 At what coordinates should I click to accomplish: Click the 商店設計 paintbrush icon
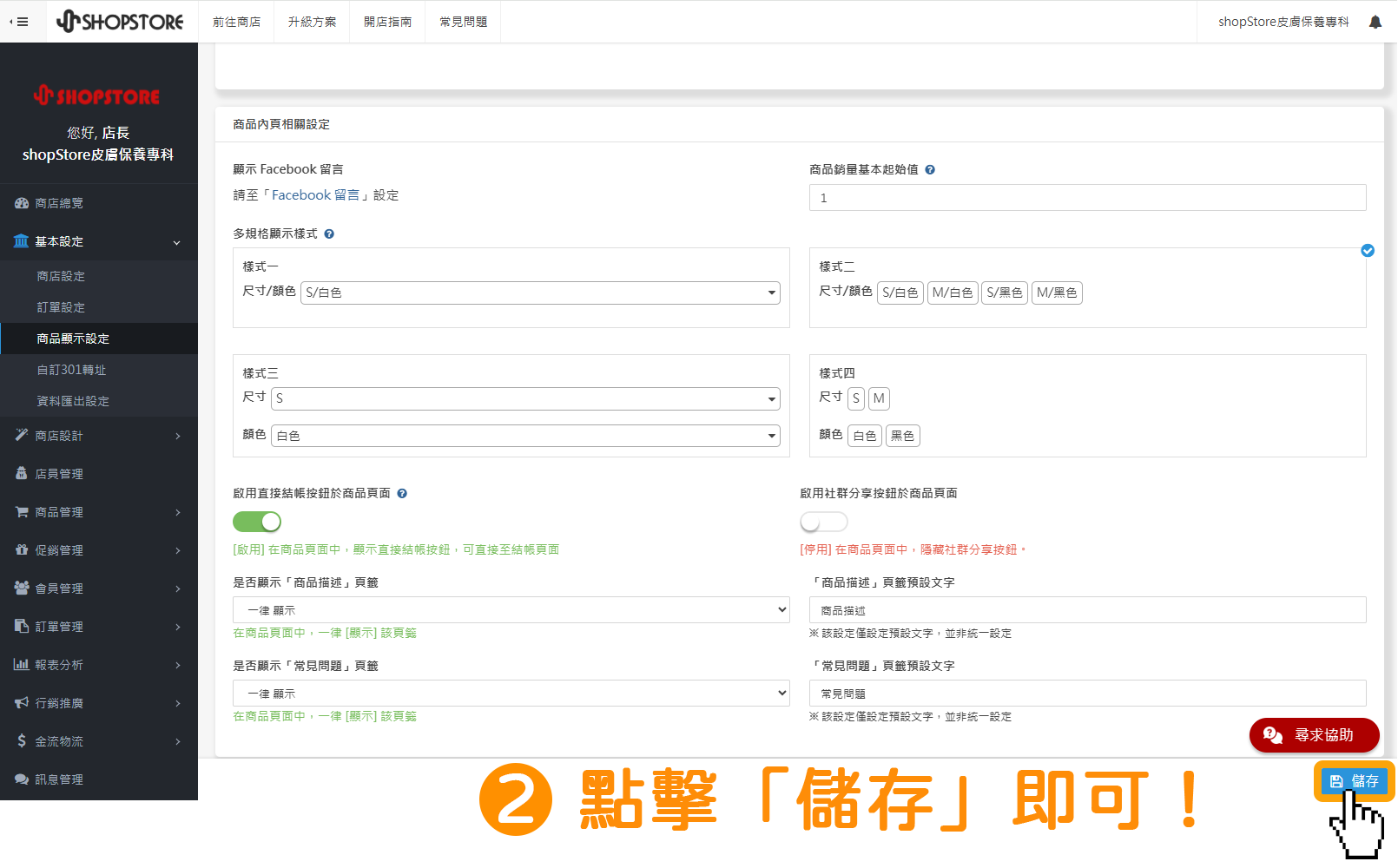(22, 435)
